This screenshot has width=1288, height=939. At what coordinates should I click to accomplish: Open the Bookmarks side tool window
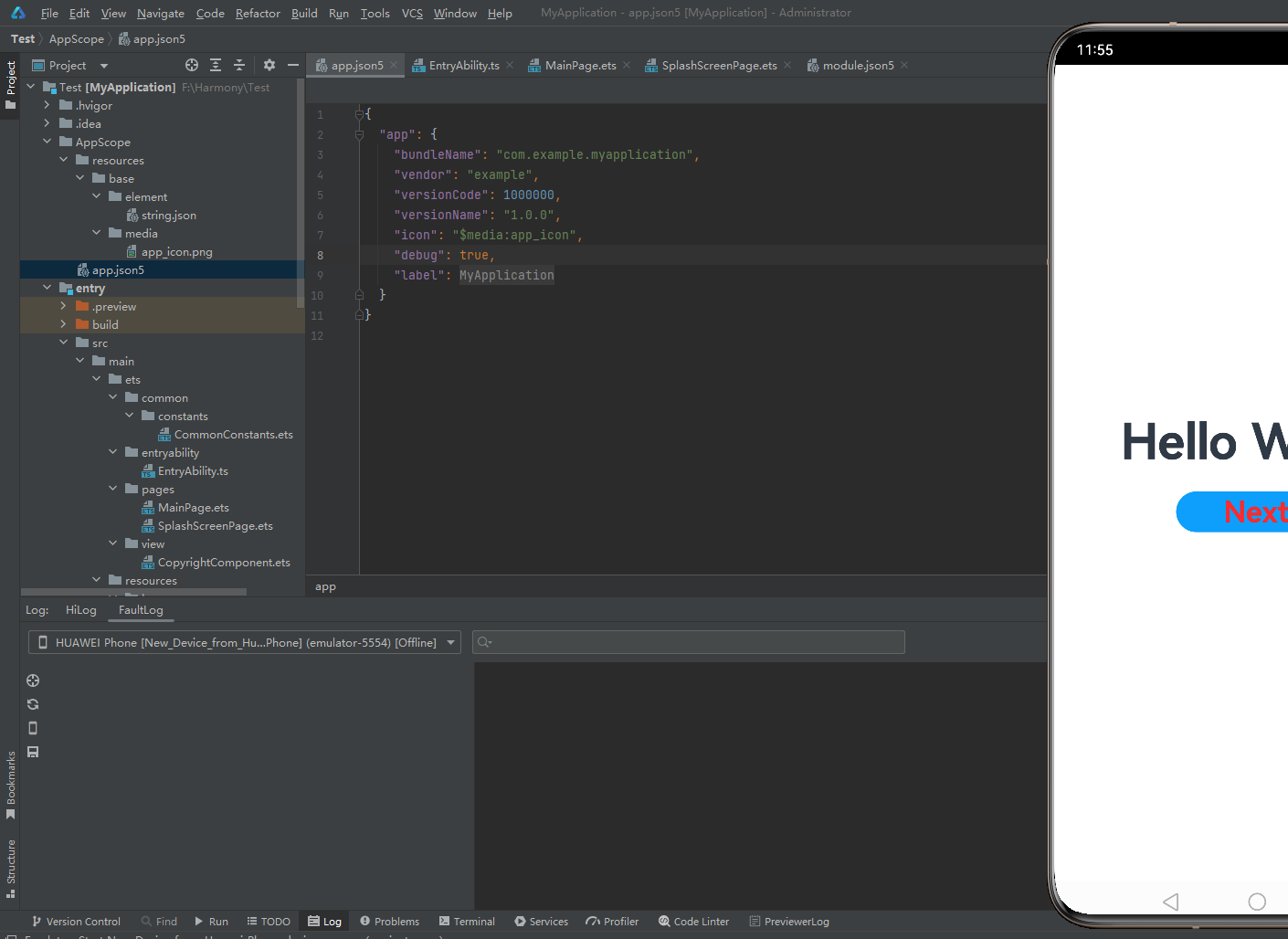10,785
